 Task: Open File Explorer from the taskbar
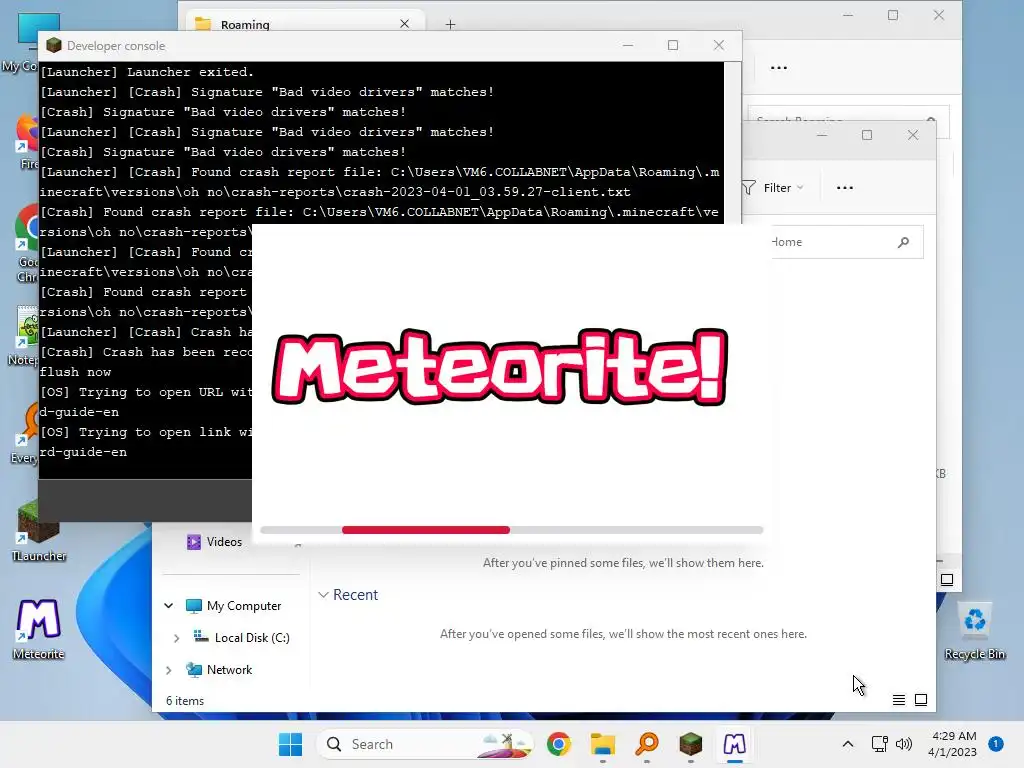(602, 744)
